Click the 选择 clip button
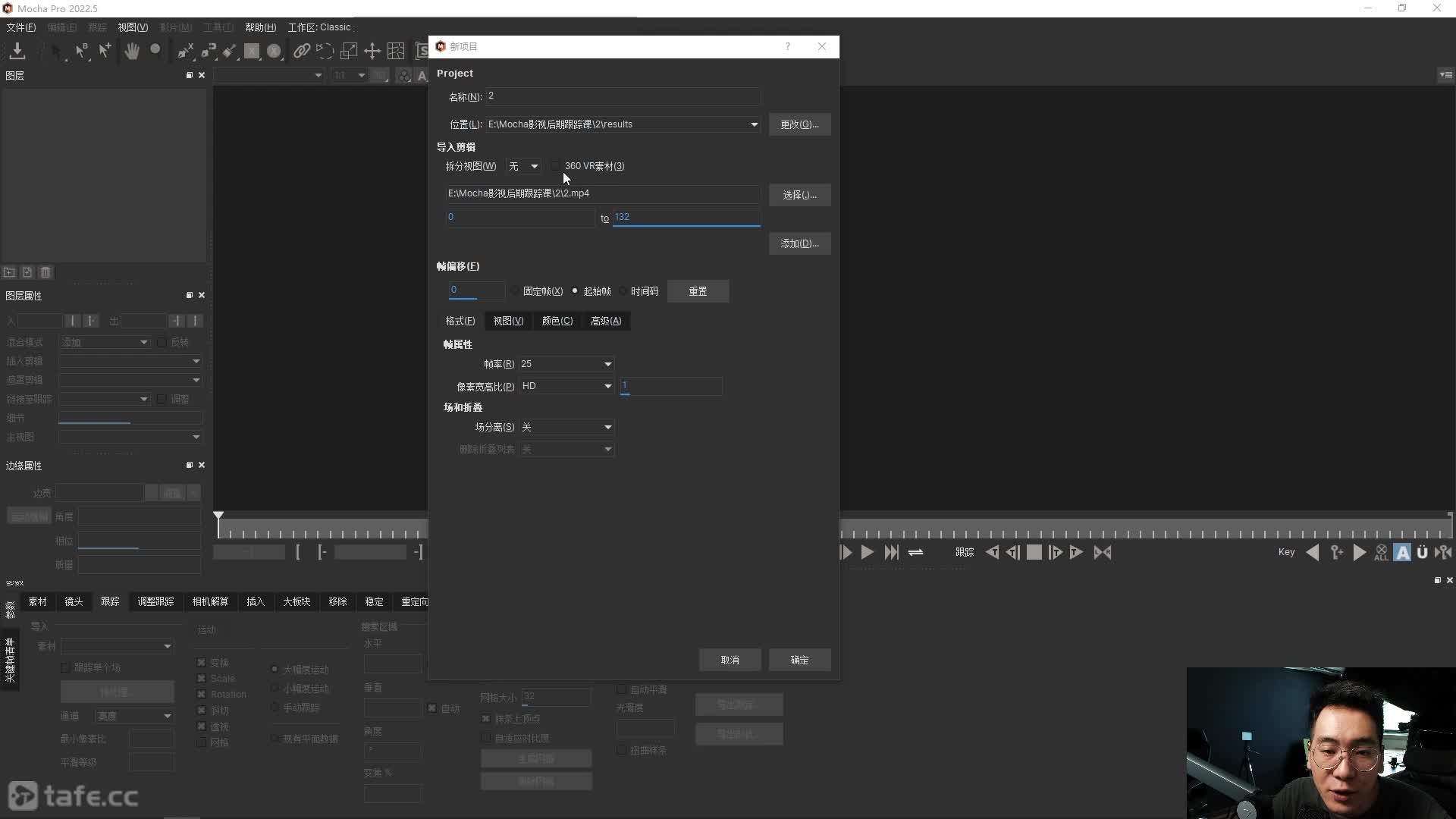The width and height of the screenshot is (1456, 819). coord(800,195)
